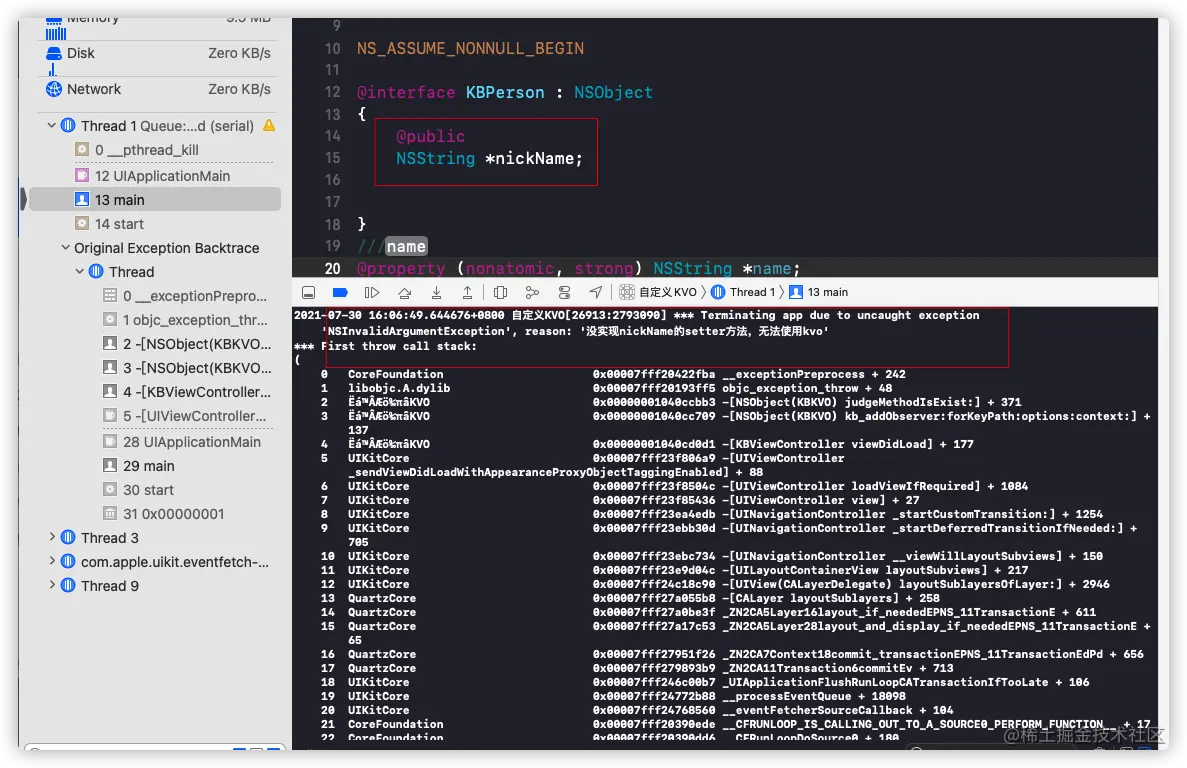
Task: Expand Thread 9
Action: pyautogui.click(x=51, y=585)
